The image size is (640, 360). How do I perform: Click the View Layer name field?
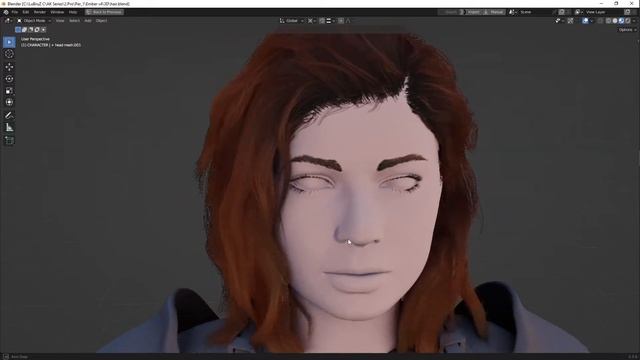pyautogui.click(x=604, y=12)
